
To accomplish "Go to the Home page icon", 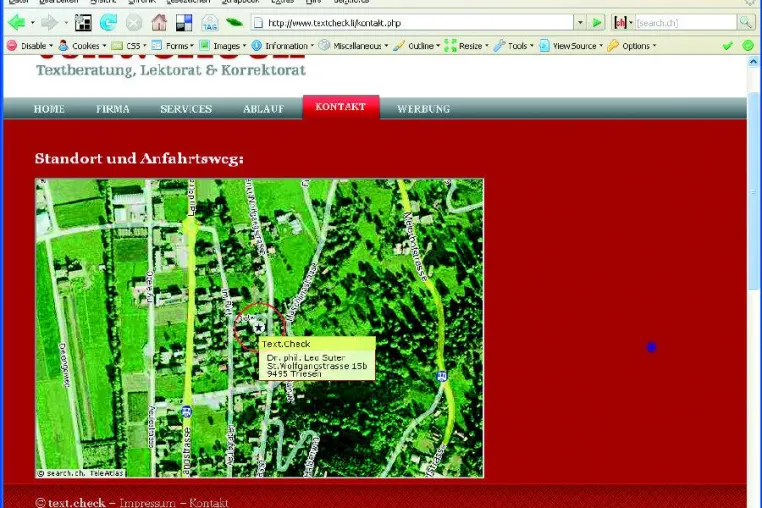I will pos(159,22).
